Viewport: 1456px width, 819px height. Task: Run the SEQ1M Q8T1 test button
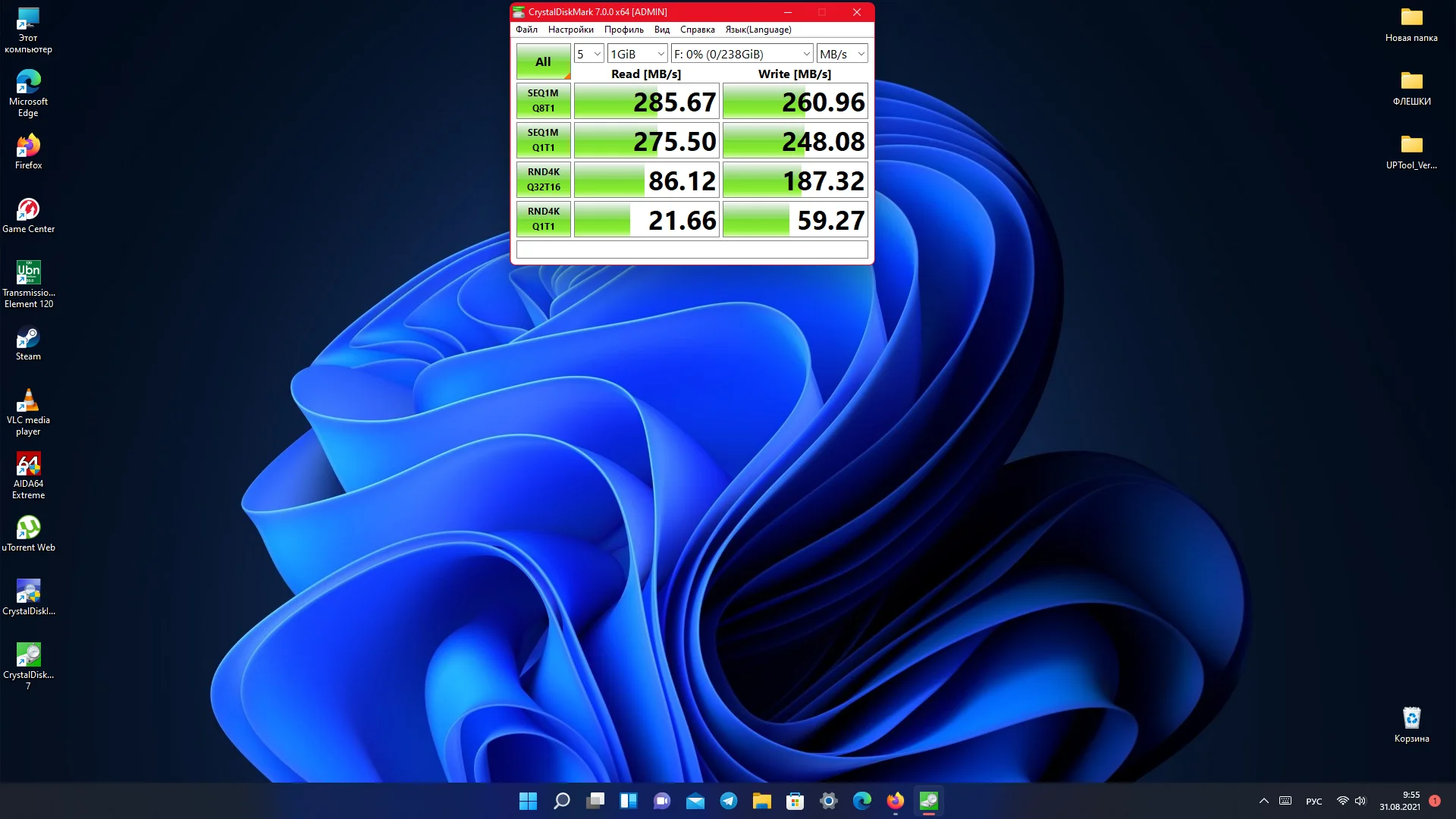pyautogui.click(x=543, y=101)
